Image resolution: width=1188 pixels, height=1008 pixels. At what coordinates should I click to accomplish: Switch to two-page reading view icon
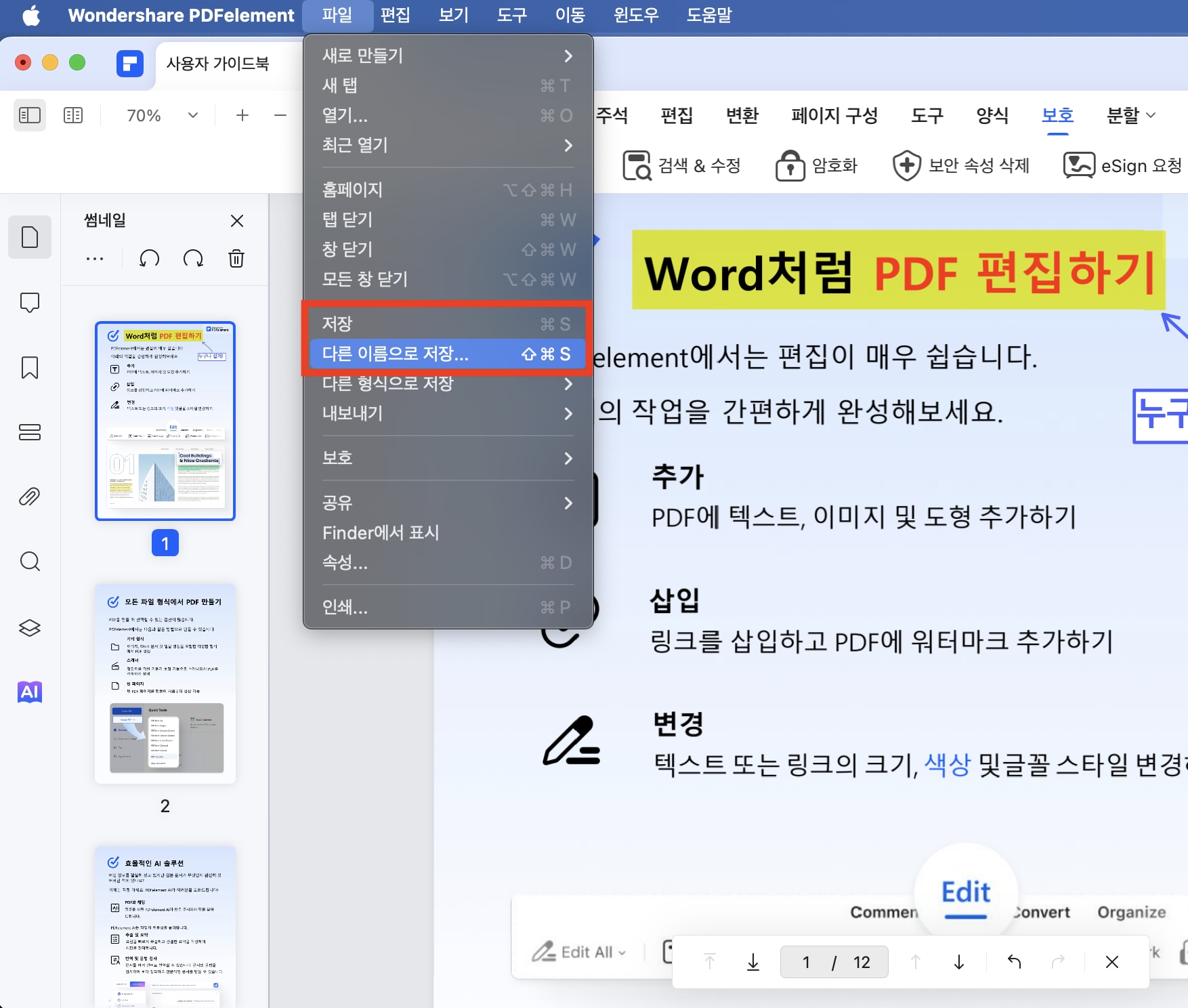pos(73,115)
